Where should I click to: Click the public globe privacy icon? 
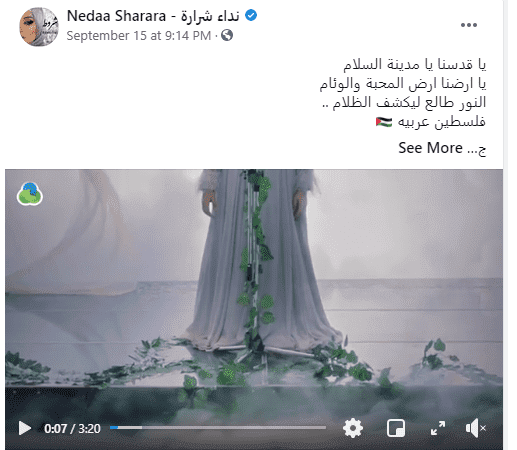227,35
